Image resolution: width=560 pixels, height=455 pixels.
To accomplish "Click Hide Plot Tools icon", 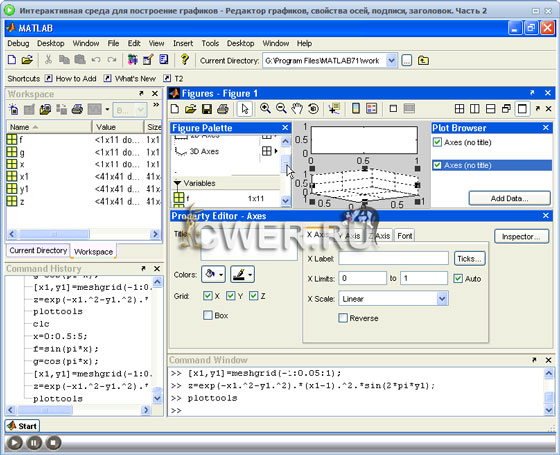I will (x=393, y=108).
